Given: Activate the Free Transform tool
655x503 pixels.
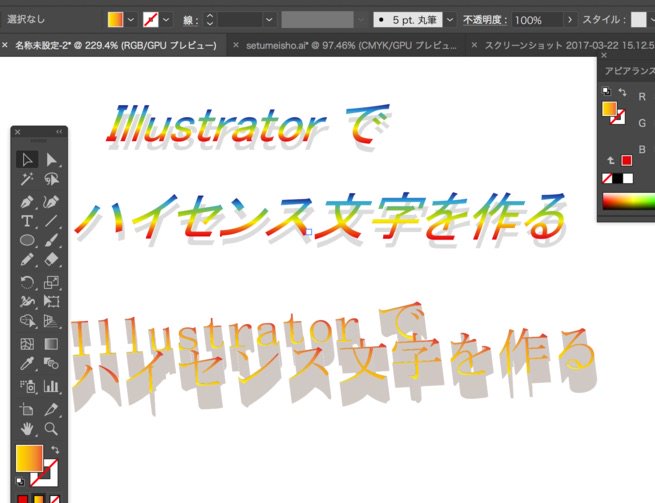Looking at the screenshot, I should (x=51, y=301).
